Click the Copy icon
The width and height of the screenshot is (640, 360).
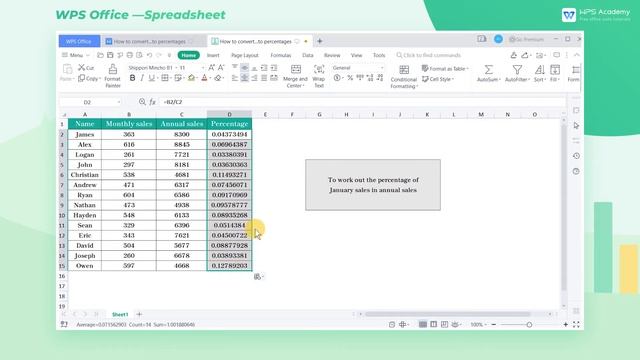tap(82, 78)
